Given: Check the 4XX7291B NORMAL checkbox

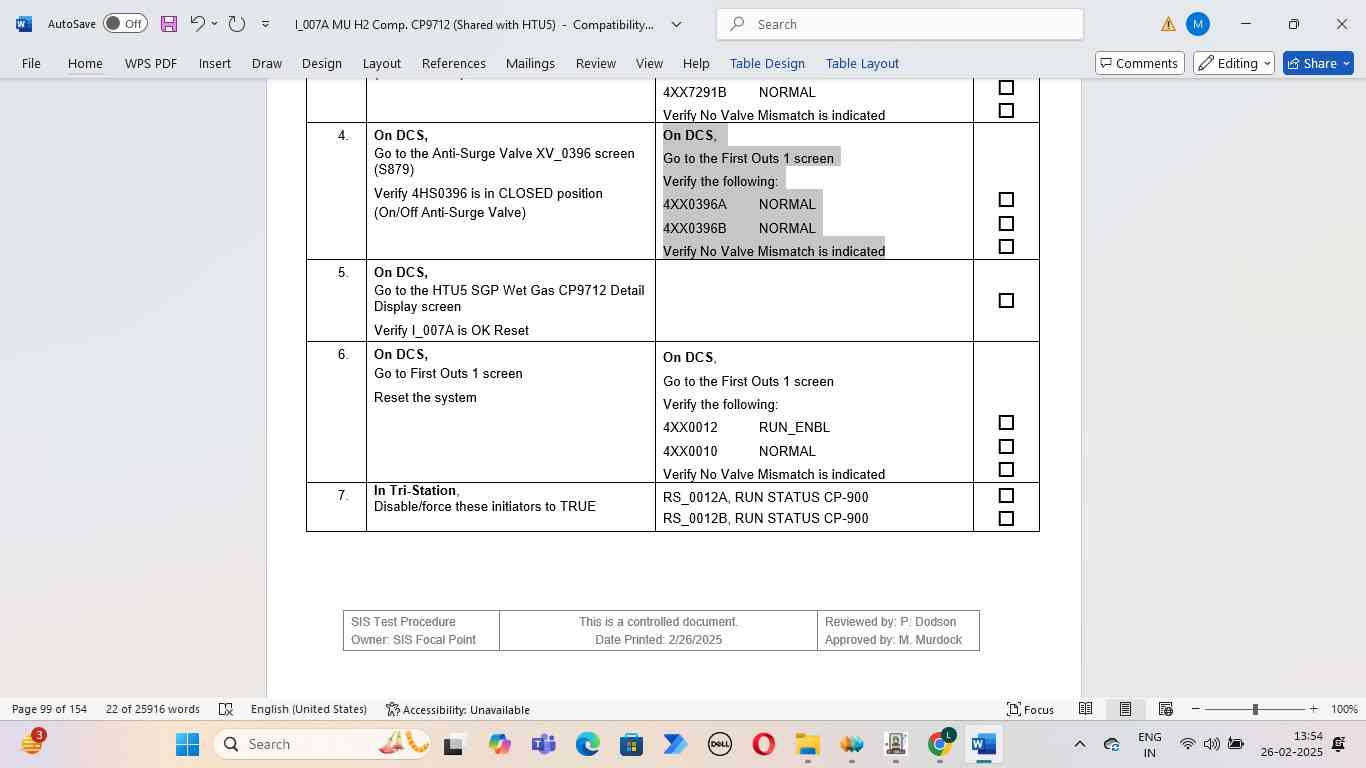Looking at the screenshot, I should pyautogui.click(x=1006, y=88).
